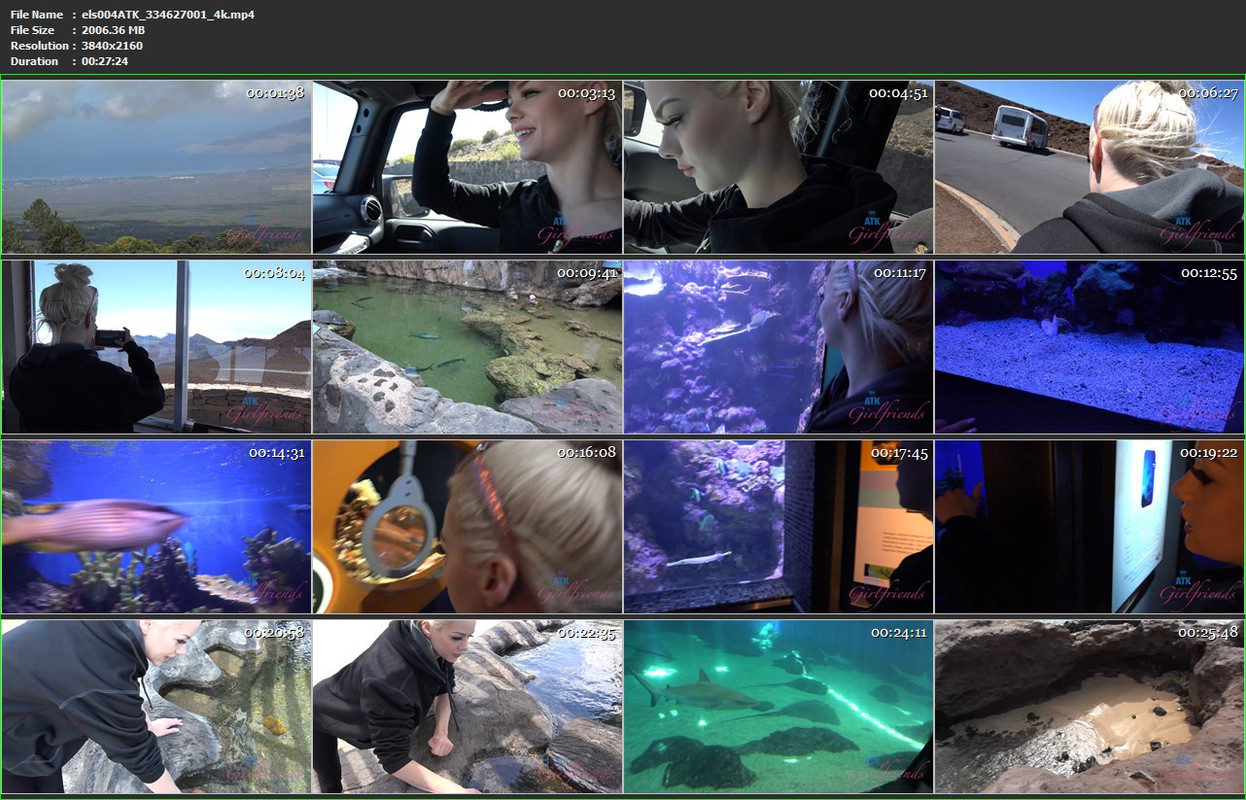Open the frame at 00:11:17

pyautogui.click(x=778, y=347)
